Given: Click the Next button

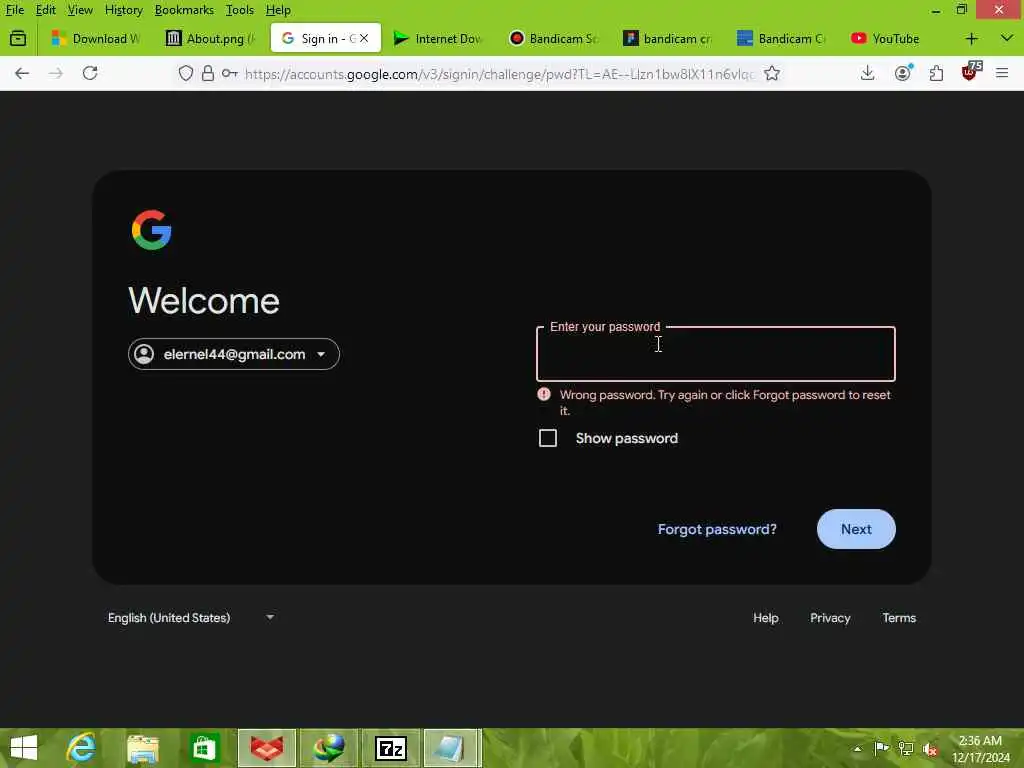Looking at the screenshot, I should coord(856,529).
